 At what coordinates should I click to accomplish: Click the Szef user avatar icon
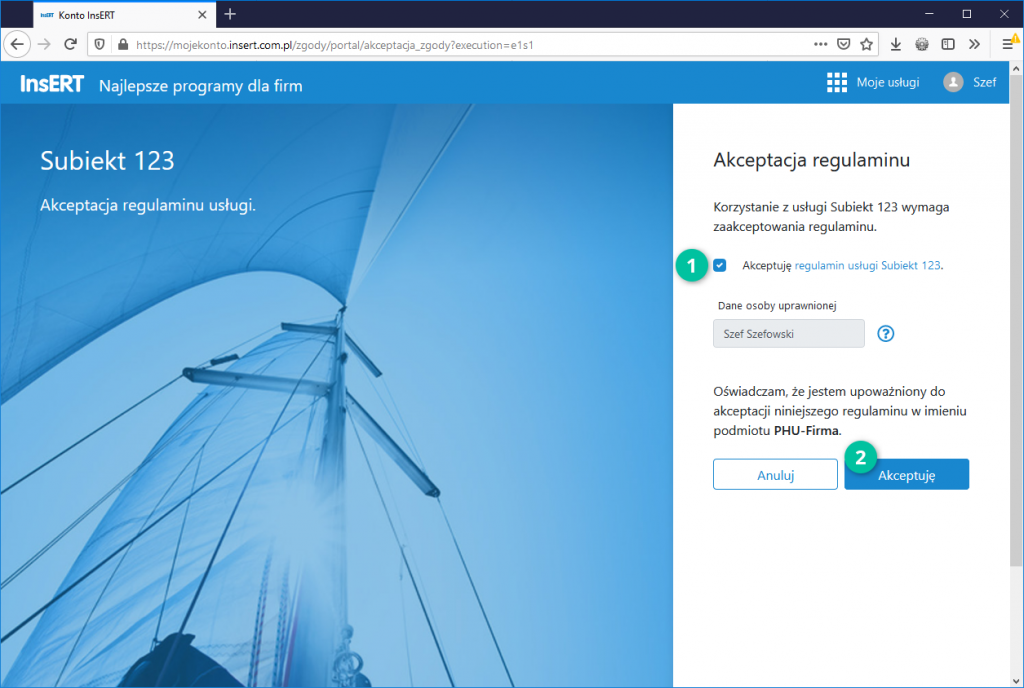click(x=953, y=82)
